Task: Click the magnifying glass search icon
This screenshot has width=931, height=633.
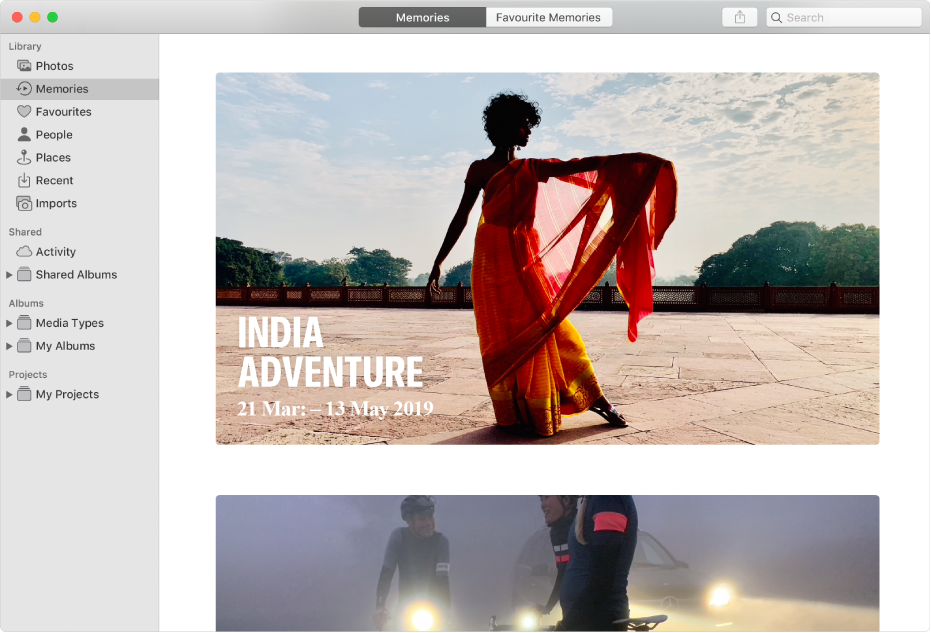Action: click(x=777, y=18)
